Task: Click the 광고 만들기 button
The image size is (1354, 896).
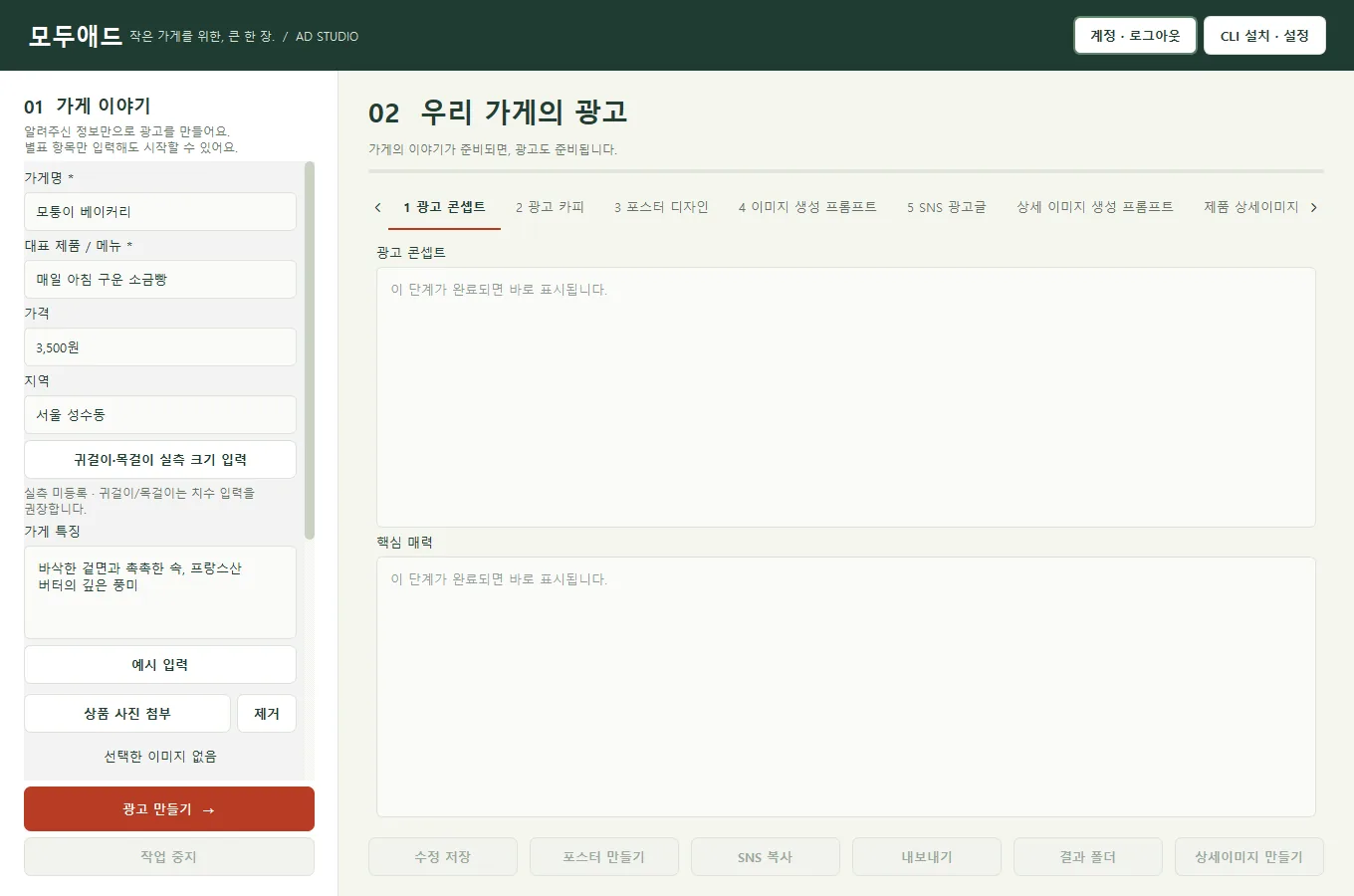Action: 169,809
